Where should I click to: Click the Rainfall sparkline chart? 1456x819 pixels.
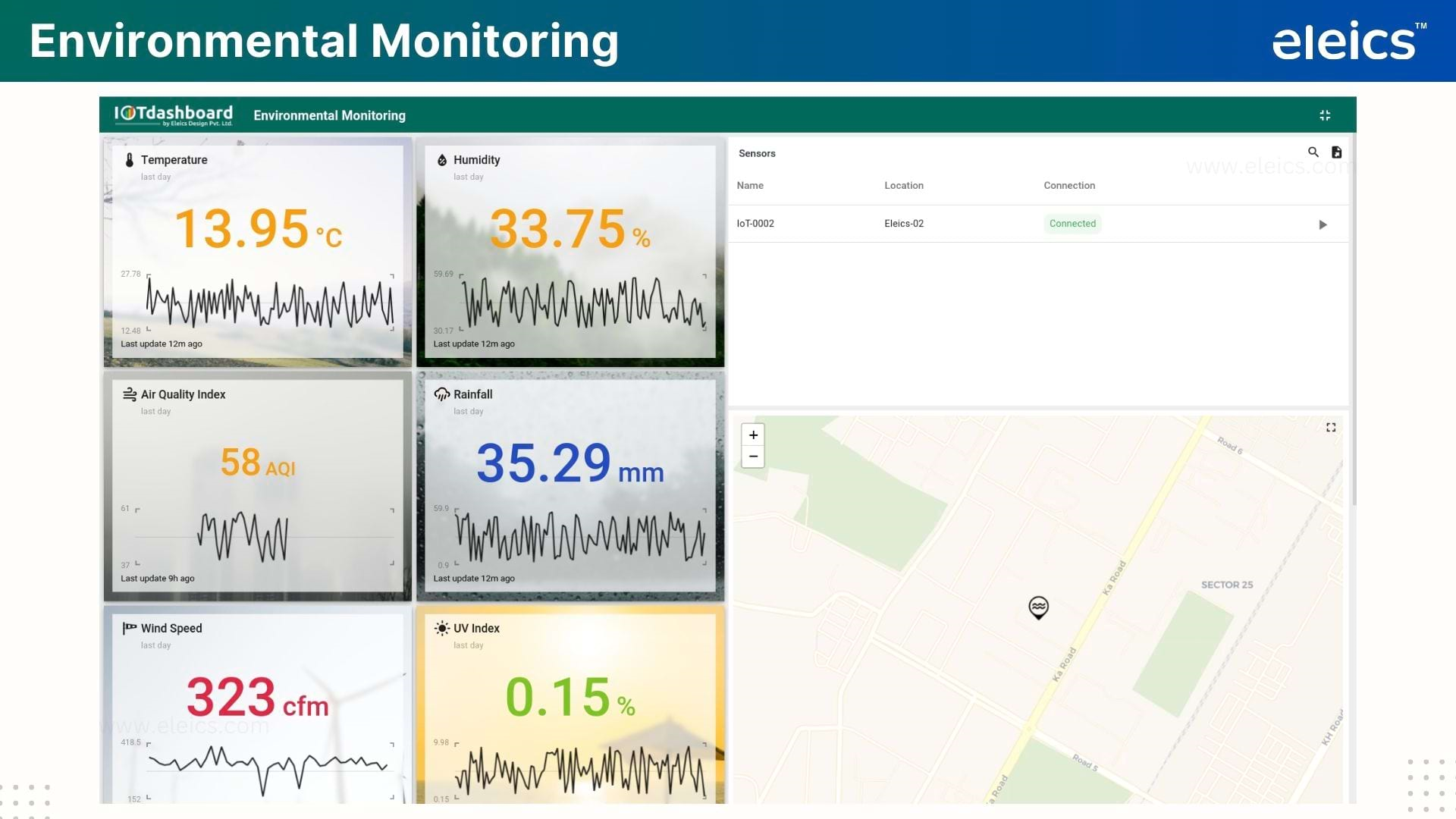[581, 537]
